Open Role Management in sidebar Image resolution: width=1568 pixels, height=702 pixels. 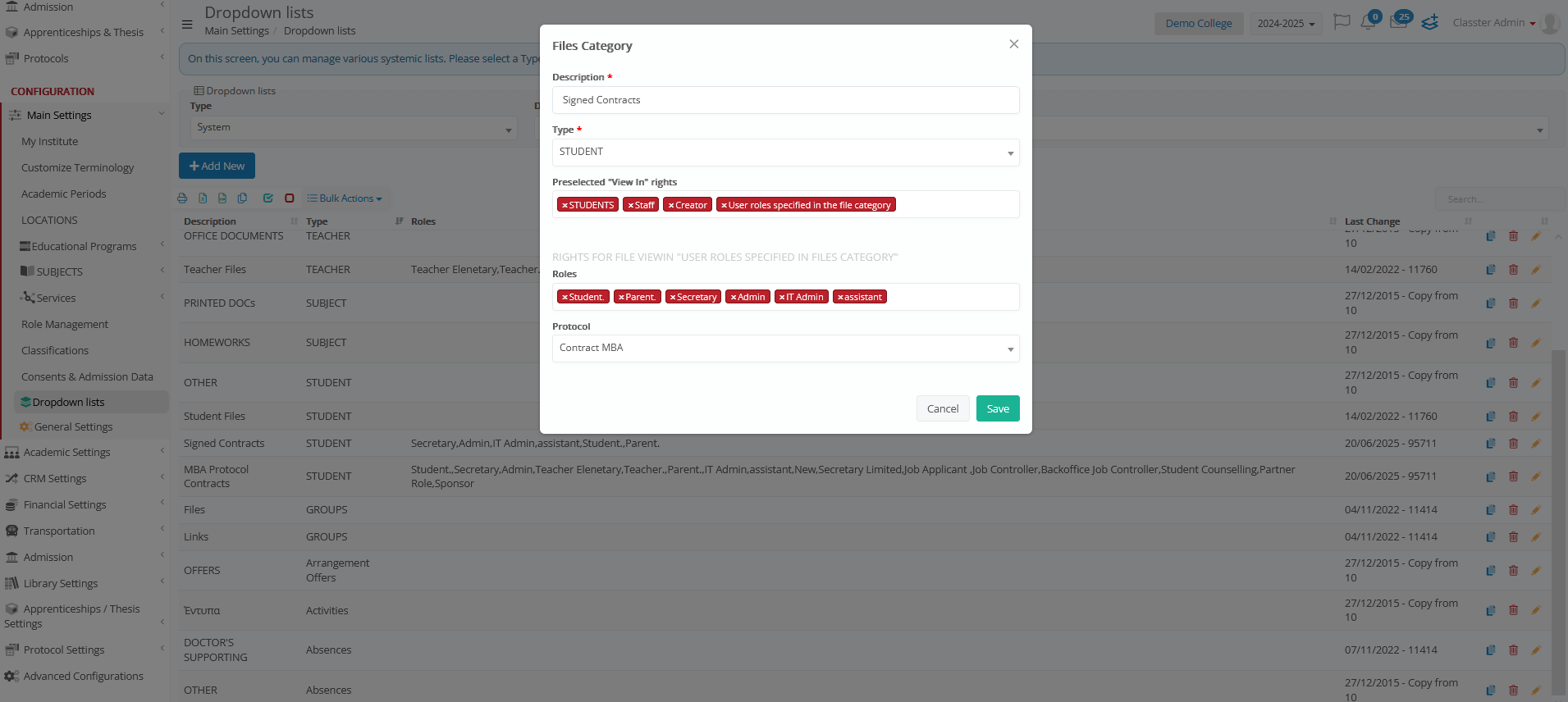click(x=65, y=325)
